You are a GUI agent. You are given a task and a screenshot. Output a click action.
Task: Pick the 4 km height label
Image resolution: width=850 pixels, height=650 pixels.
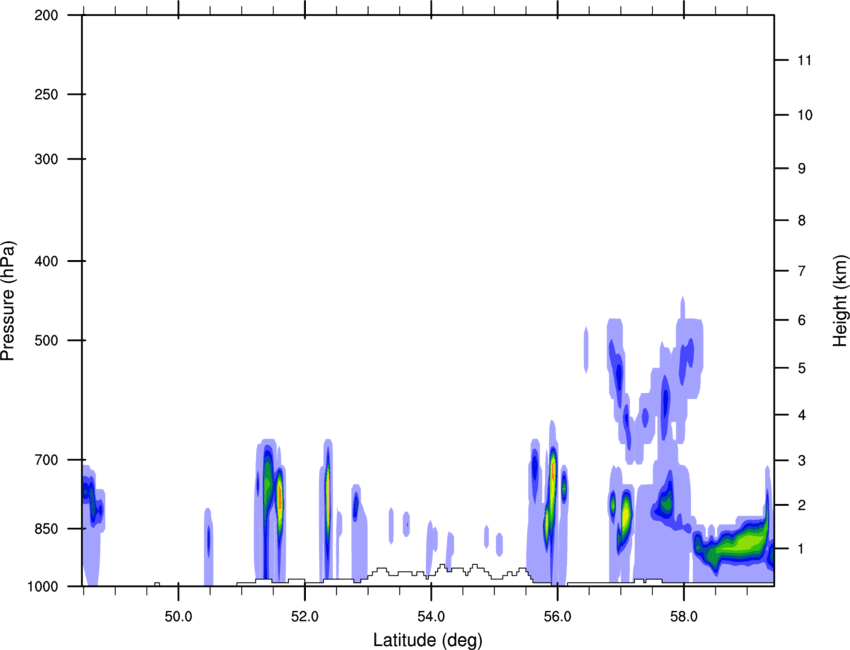tap(802, 415)
